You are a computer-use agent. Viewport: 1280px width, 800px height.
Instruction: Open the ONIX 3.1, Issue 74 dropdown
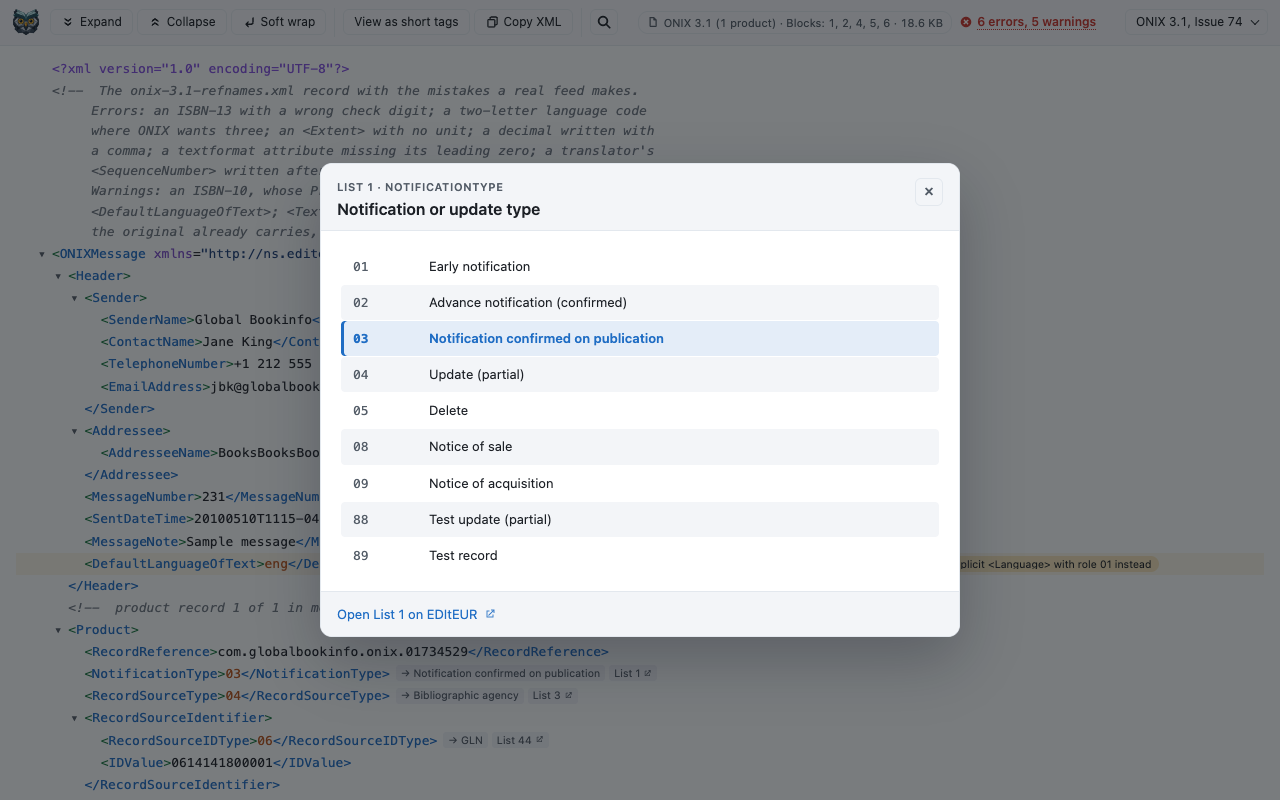pos(1196,22)
